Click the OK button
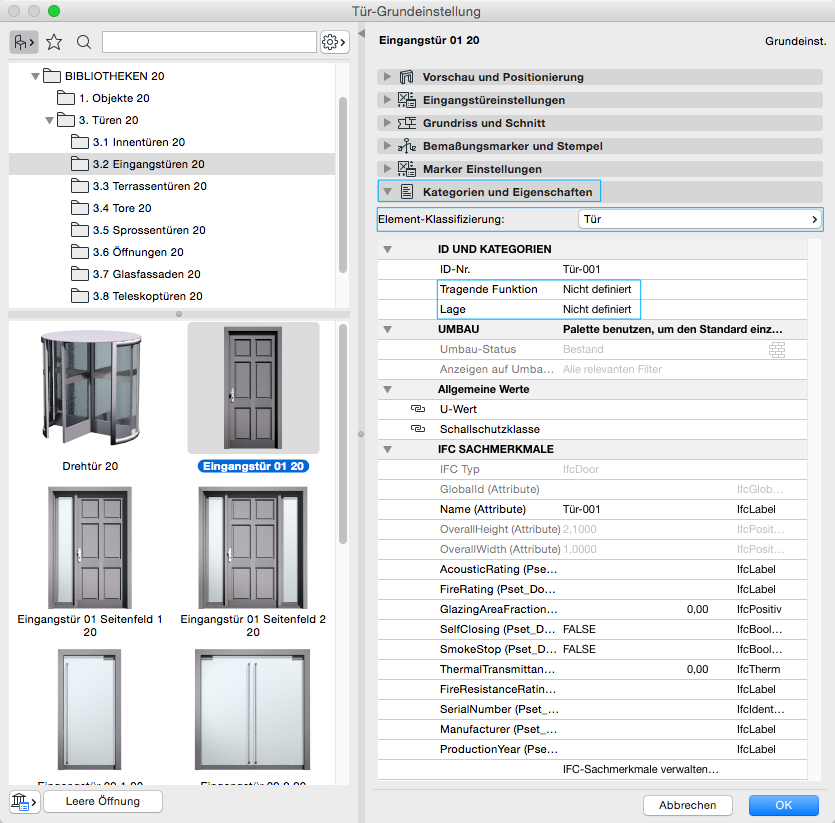The image size is (835, 823). tap(783, 805)
